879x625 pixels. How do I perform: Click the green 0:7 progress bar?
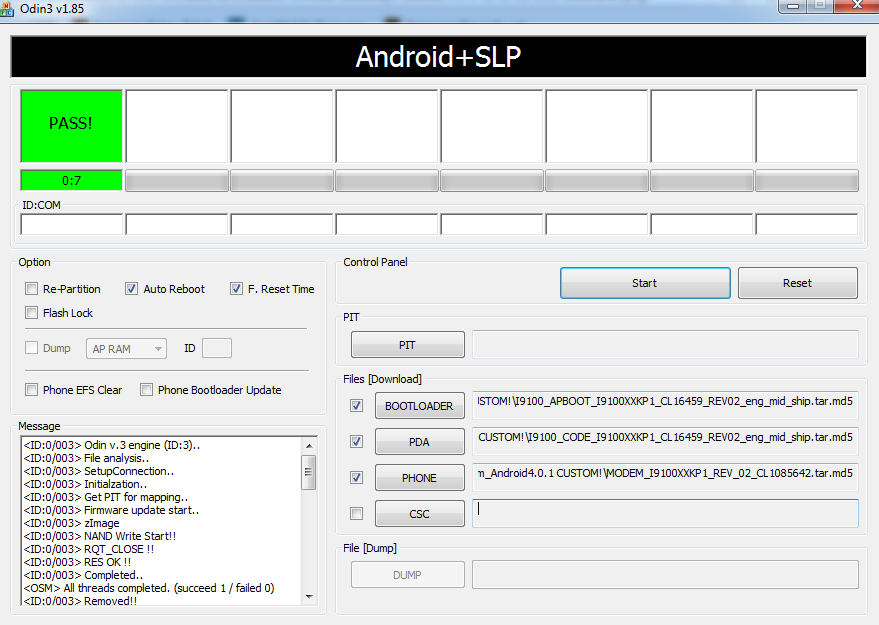click(x=71, y=180)
